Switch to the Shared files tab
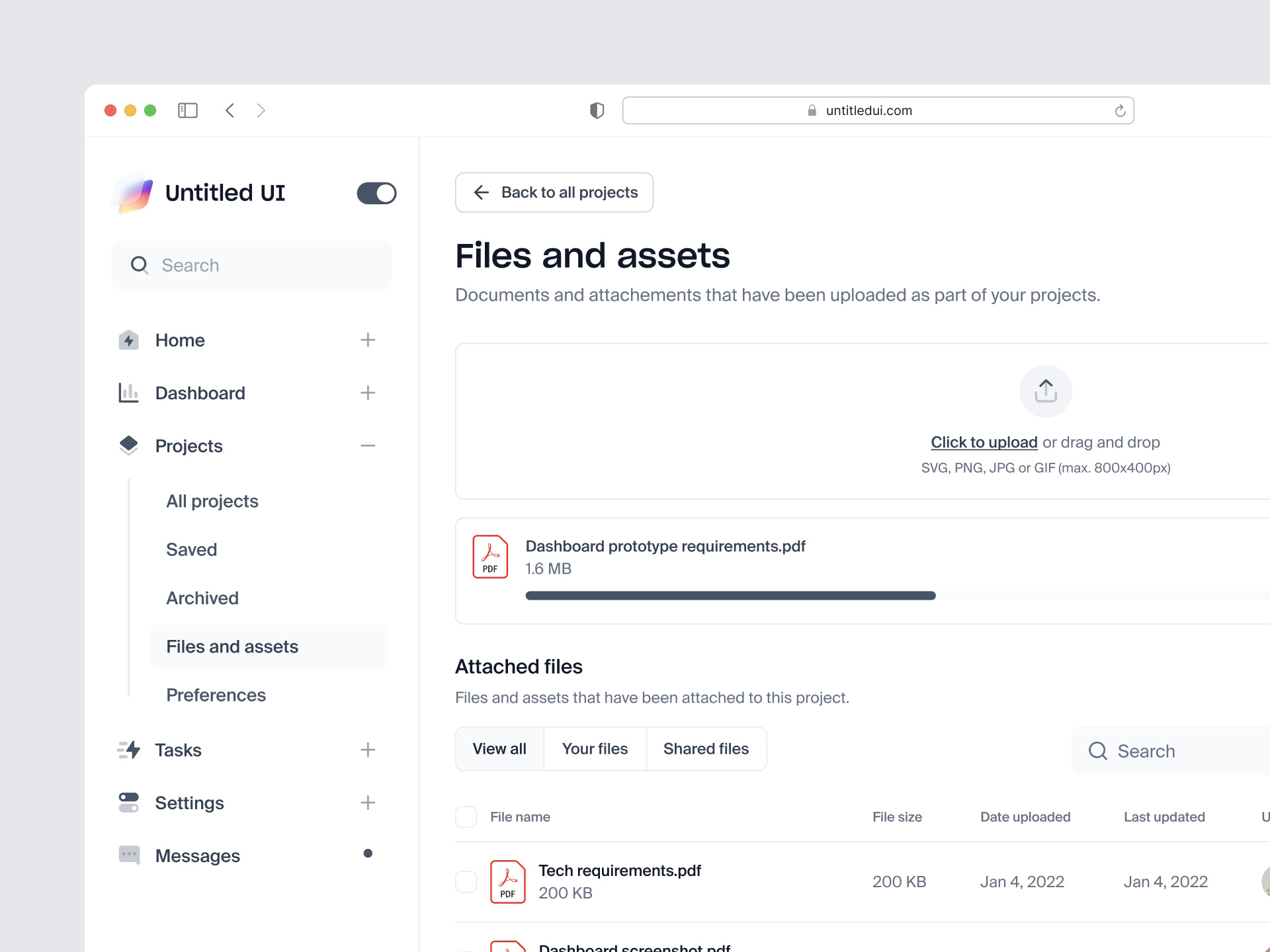1270x952 pixels. (706, 748)
